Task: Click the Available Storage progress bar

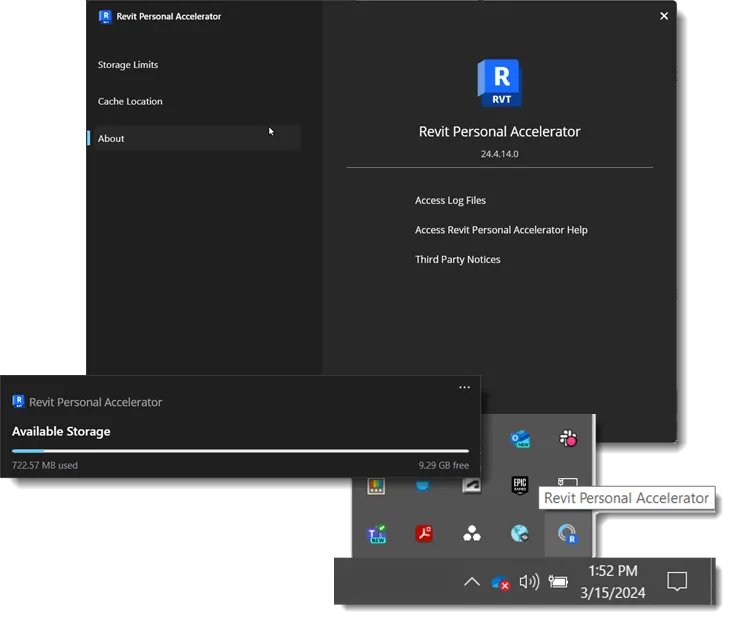Action: [240, 451]
